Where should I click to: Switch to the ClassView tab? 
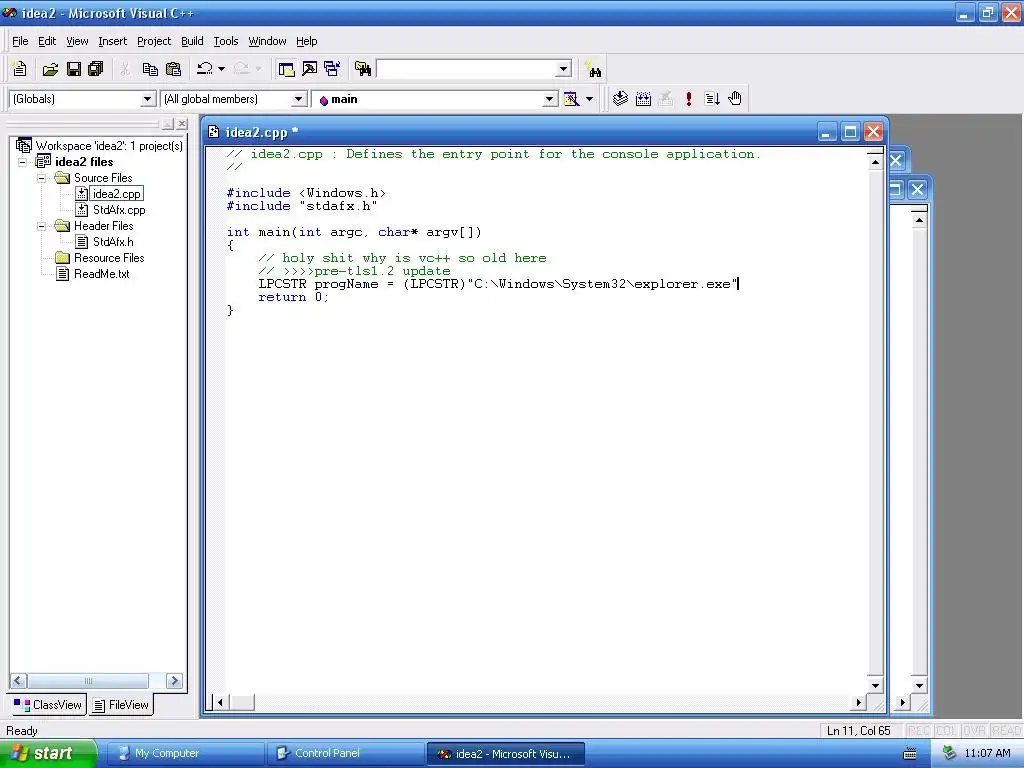point(48,705)
